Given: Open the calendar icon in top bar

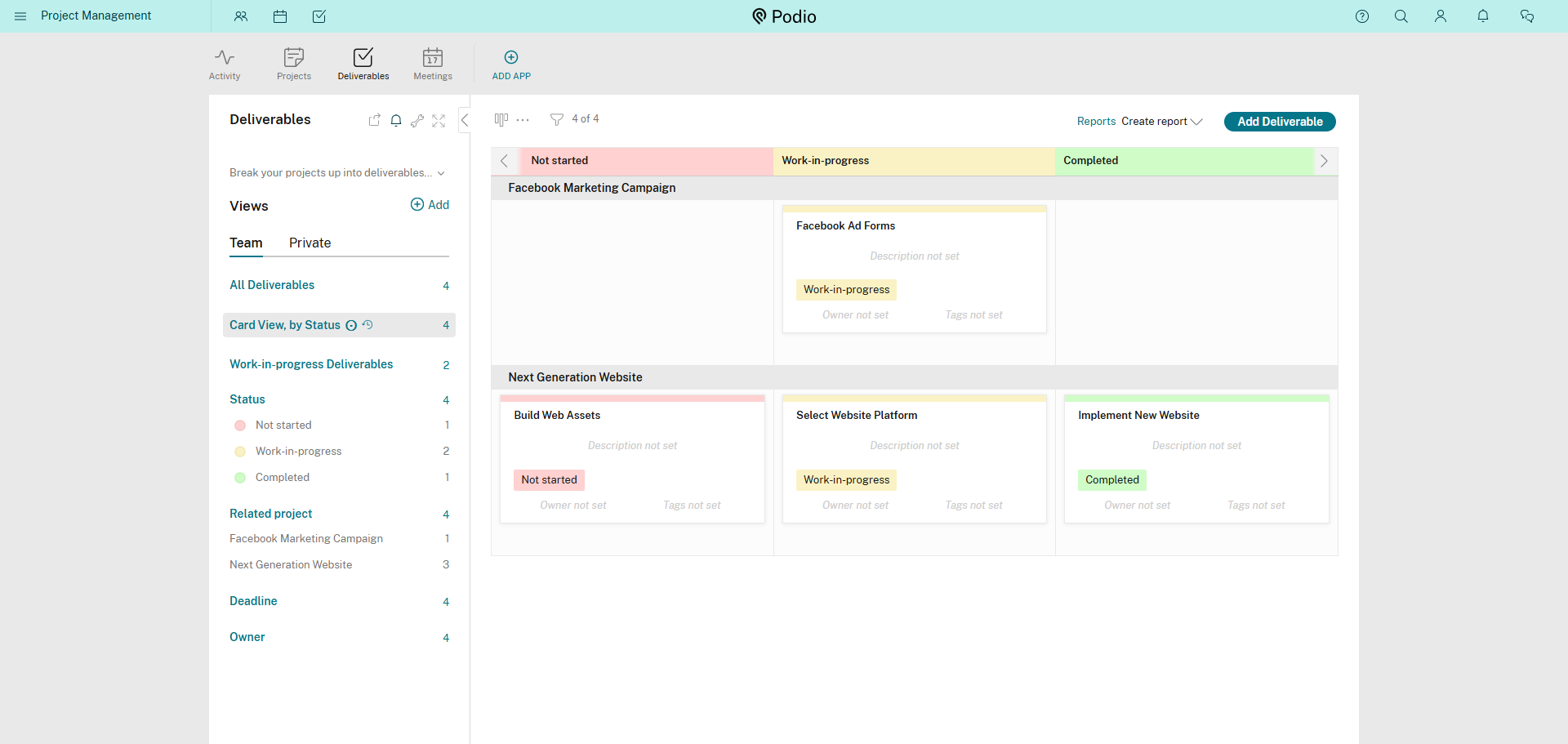Looking at the screenshot, I should pyautogui.click(x=280, y=16).
